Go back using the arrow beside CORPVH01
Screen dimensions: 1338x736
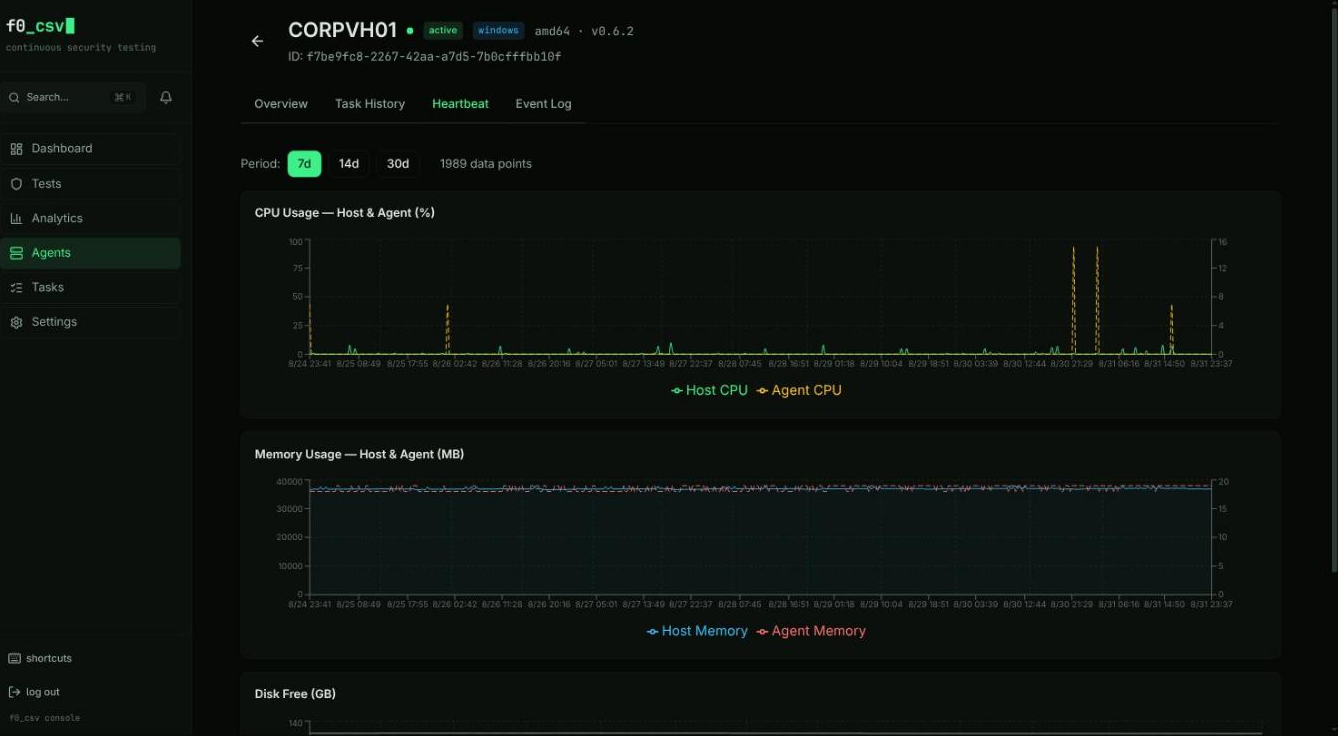point(257,41)
